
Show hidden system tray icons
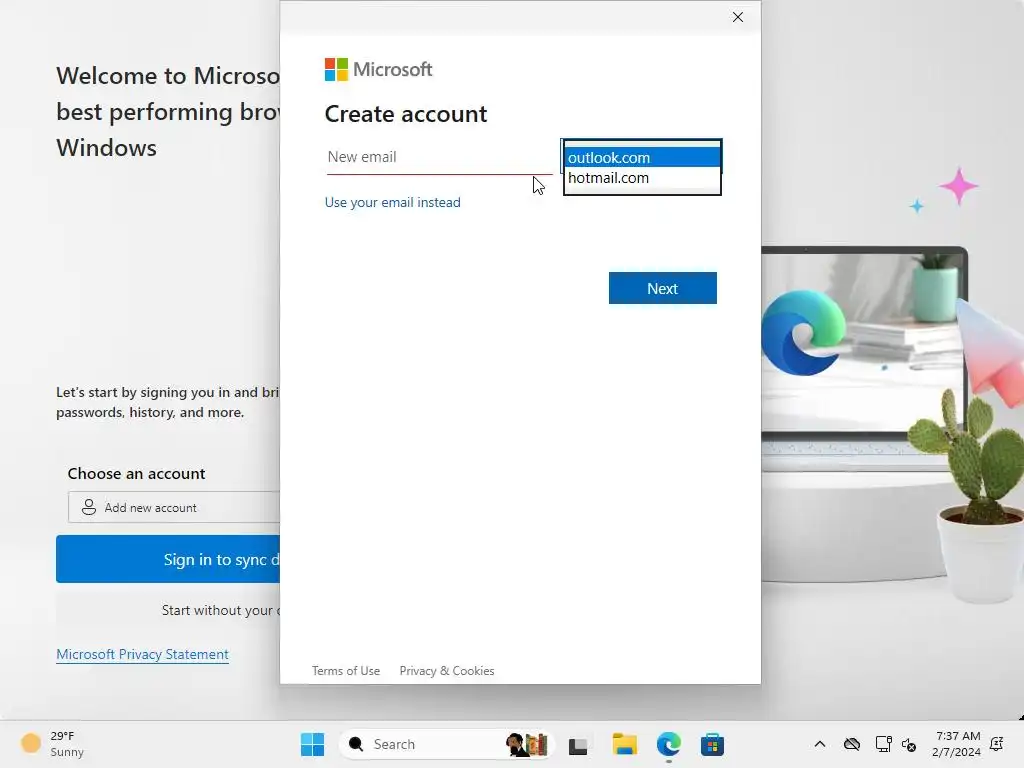pos(820,744)
